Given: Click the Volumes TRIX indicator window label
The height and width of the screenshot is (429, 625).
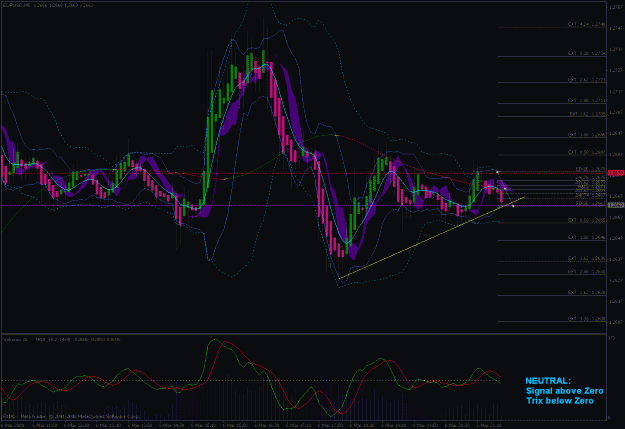Looking at the screenshot, I should pyautogui.click(x=62, y=339).
